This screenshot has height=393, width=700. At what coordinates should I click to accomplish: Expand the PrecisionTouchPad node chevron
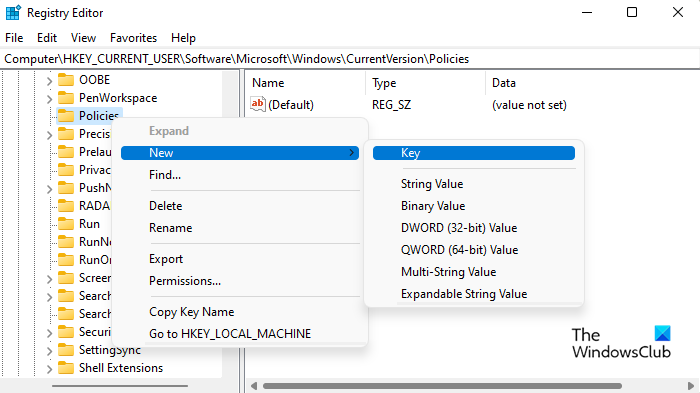(x=49, y=135)
